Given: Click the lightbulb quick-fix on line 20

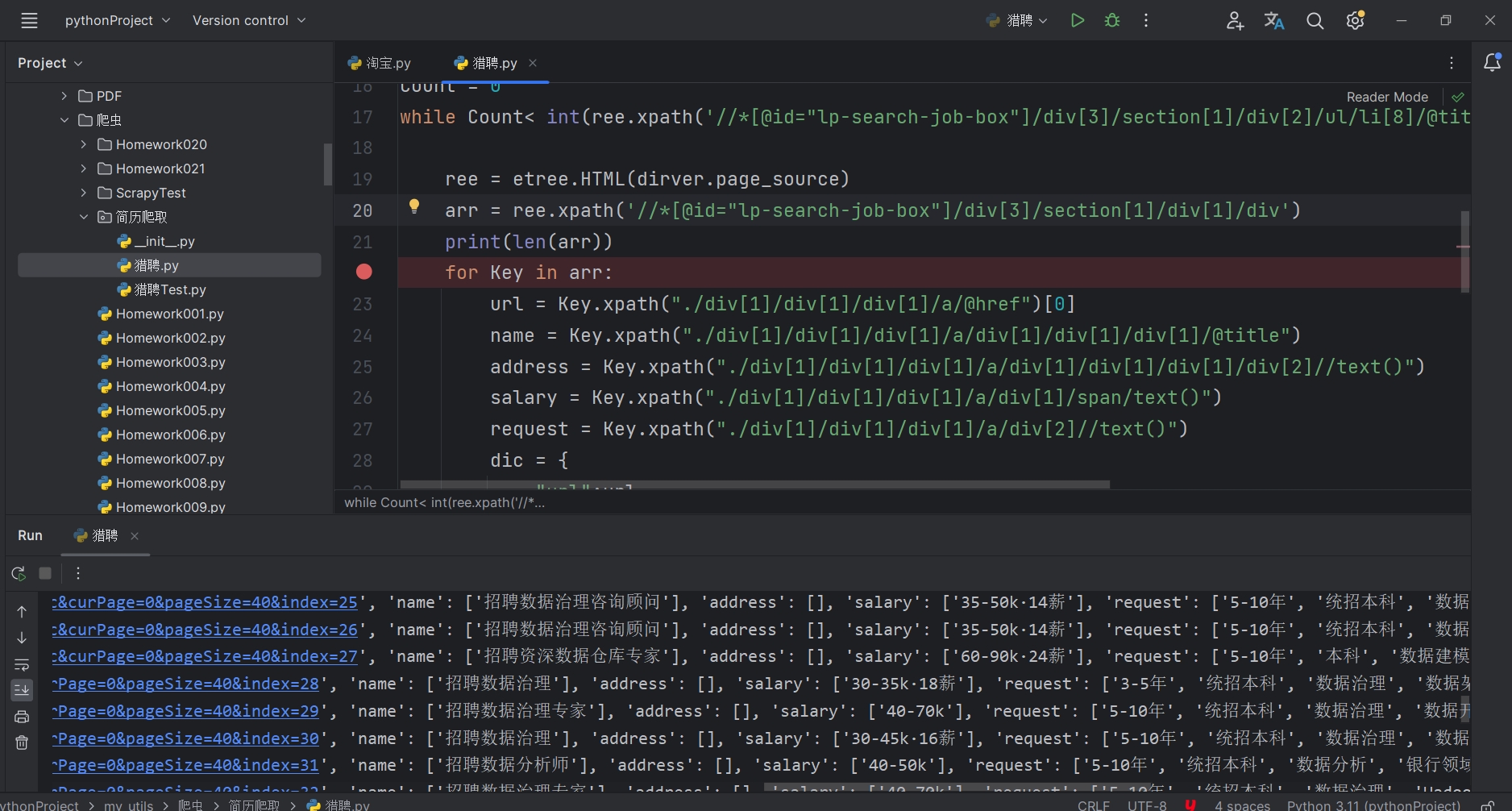Looking at the screenshot, I should pyautogui.click(x=414, y=206).
